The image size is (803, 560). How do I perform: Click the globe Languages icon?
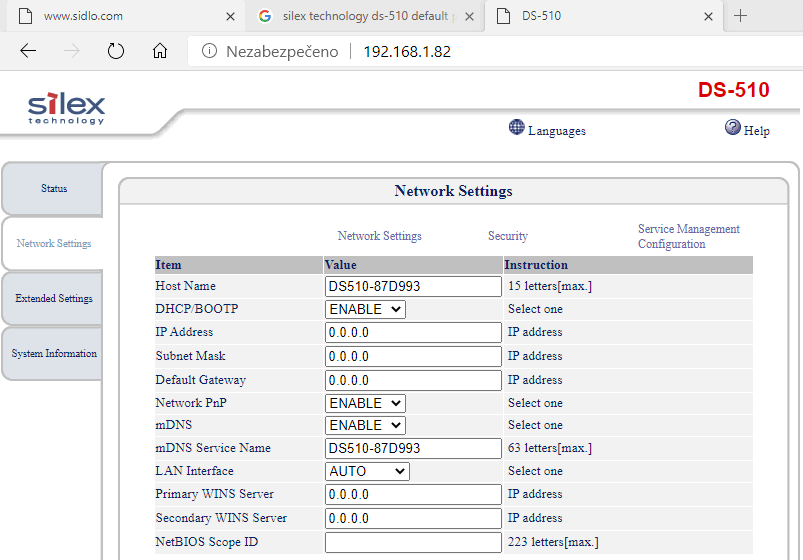(x=516, y=128)
